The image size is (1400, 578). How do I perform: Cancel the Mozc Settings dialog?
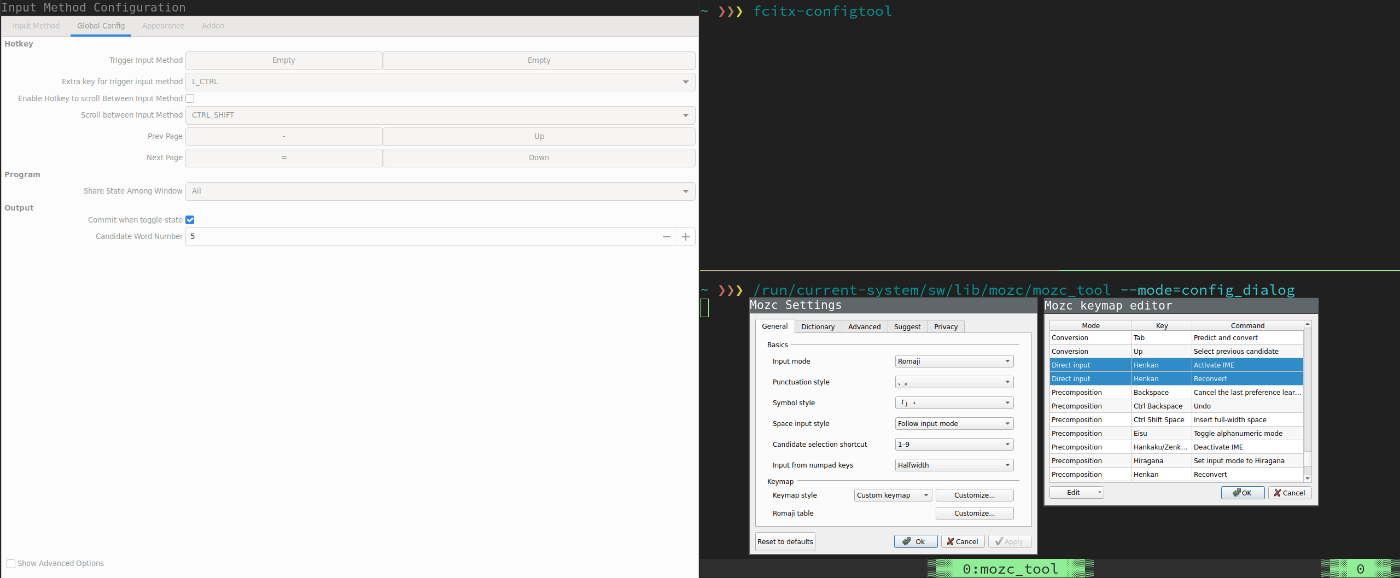coord(962,541)
